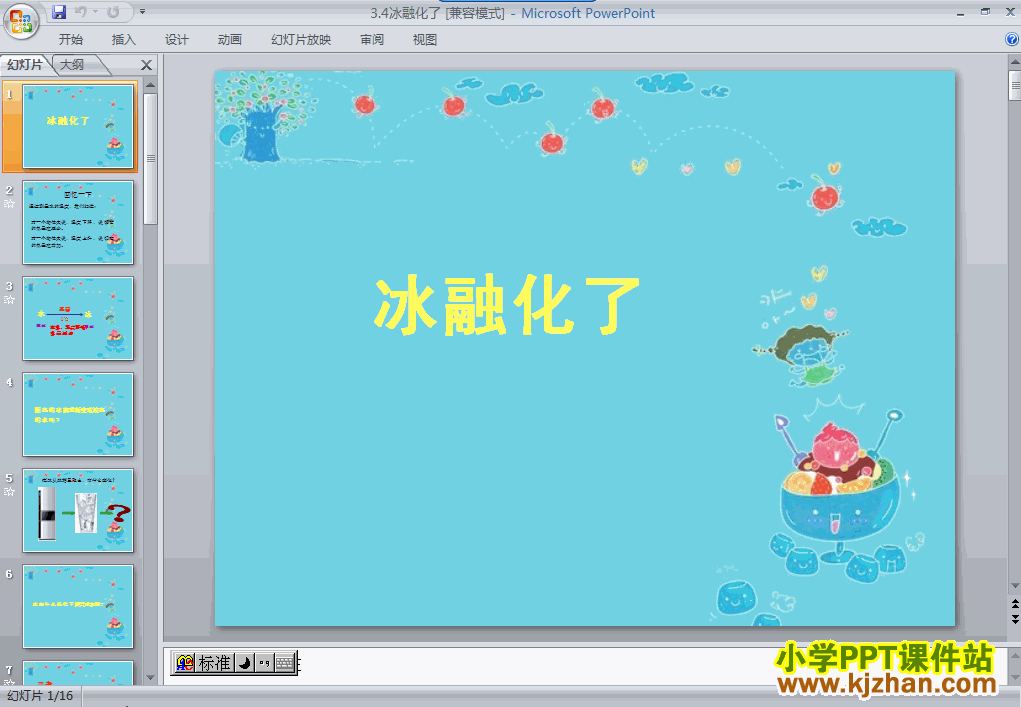
Task: Open the Office Button menu
Action: (x=21, y=21)
